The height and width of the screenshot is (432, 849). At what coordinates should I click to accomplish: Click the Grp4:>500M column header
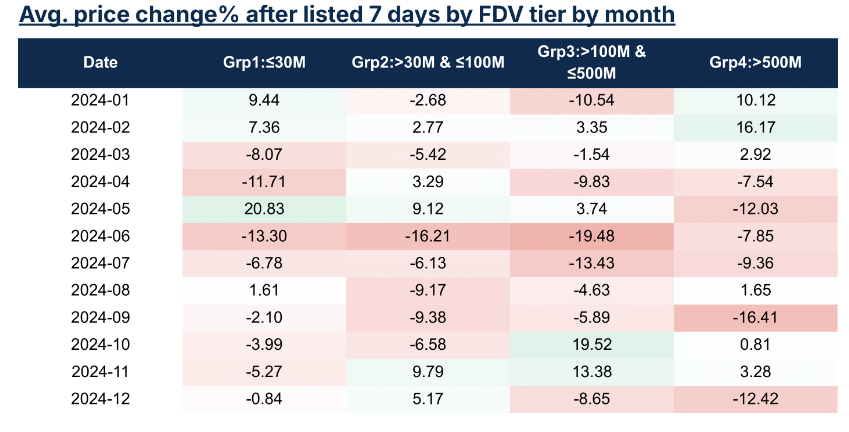pos(755,62)
